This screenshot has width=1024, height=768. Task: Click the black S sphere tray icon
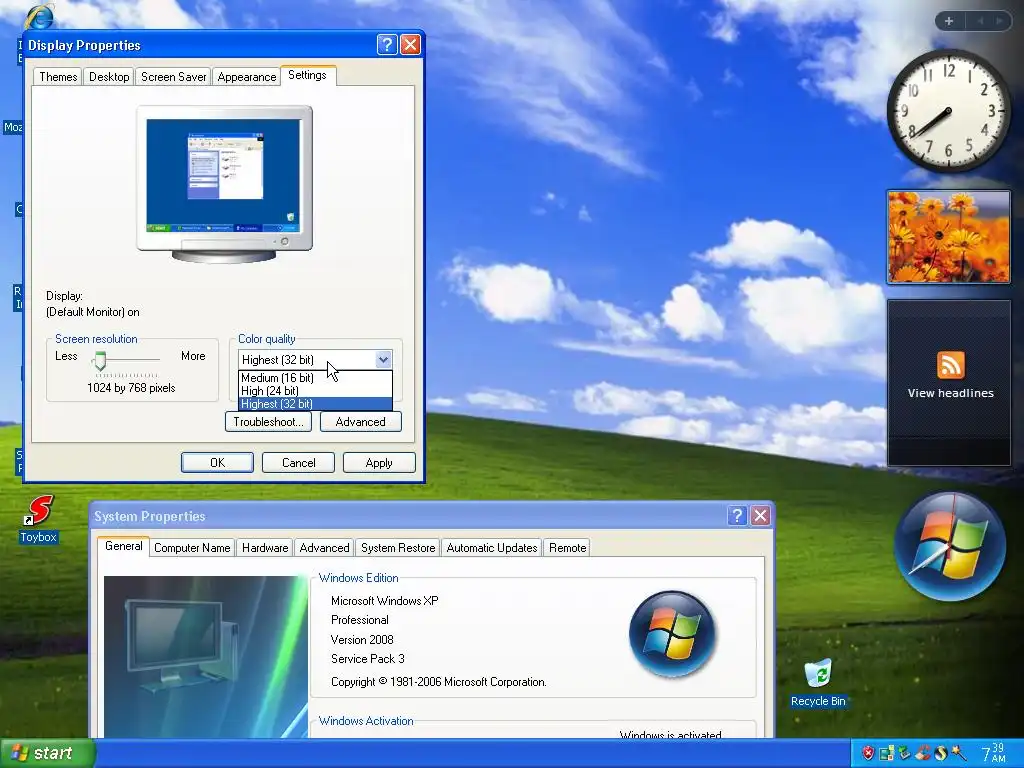click(940, 753)
